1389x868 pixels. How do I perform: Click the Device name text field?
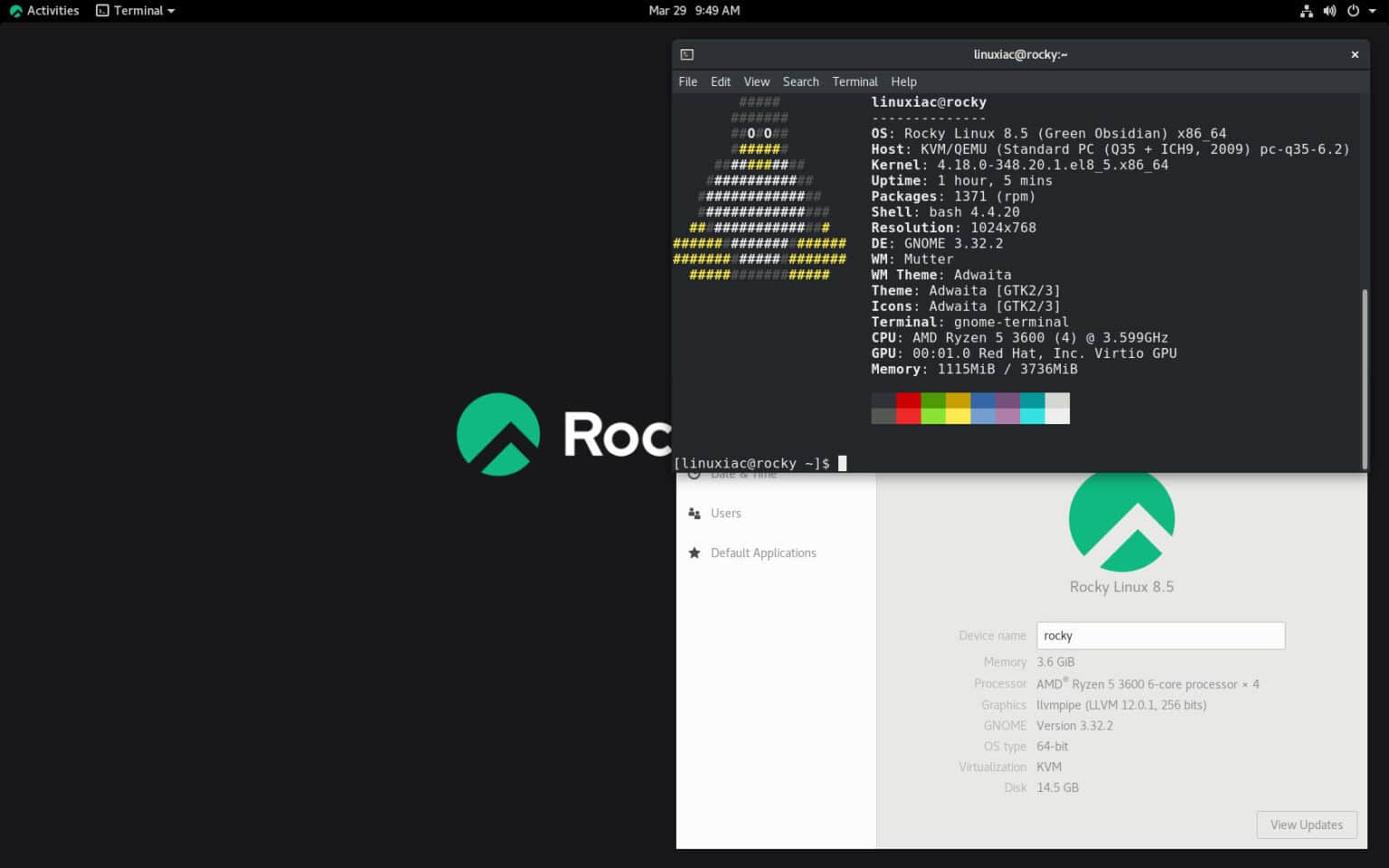pos(1160,636)
